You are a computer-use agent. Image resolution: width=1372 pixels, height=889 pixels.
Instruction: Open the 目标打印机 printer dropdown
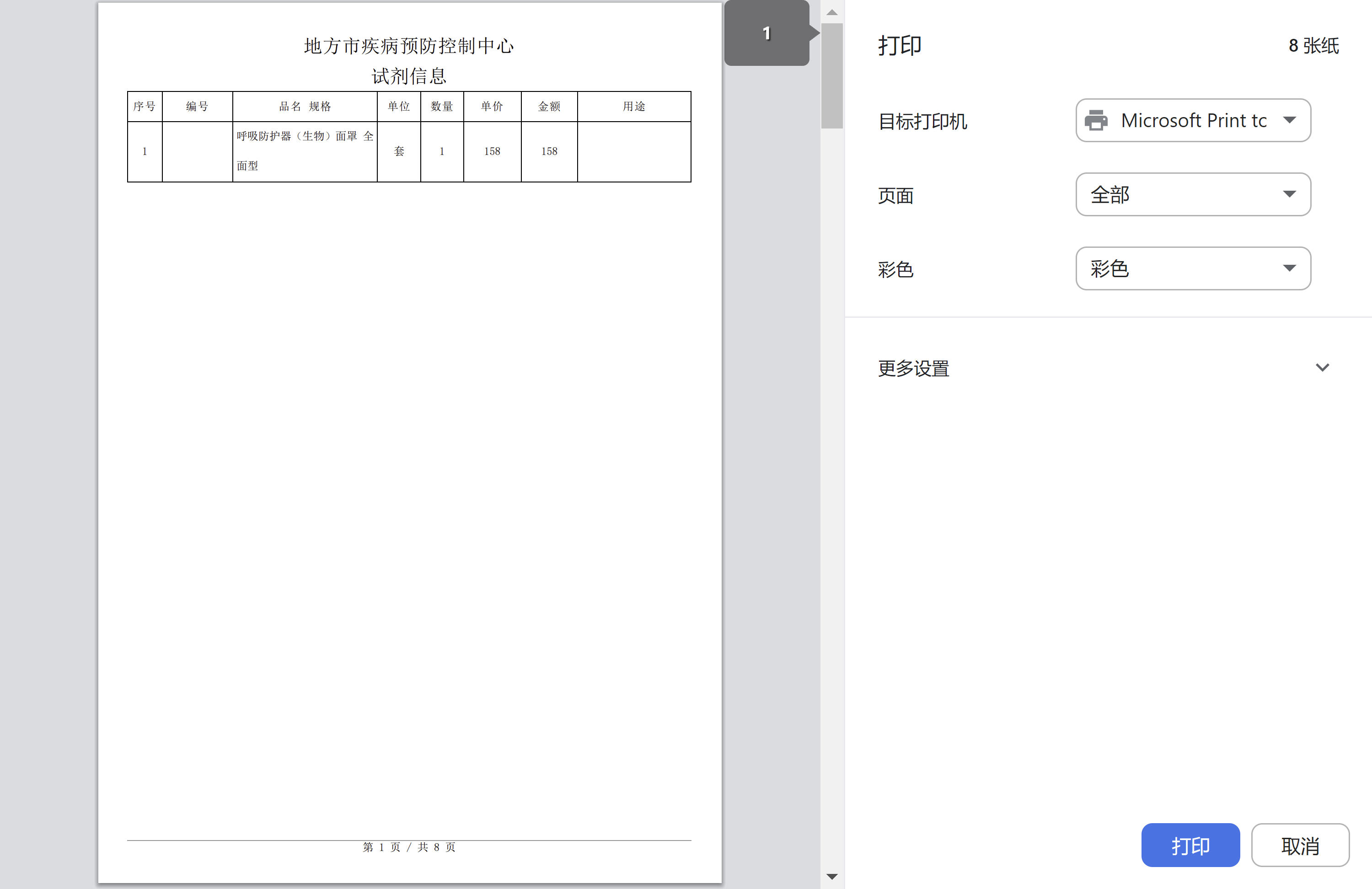click(1193, 120)
